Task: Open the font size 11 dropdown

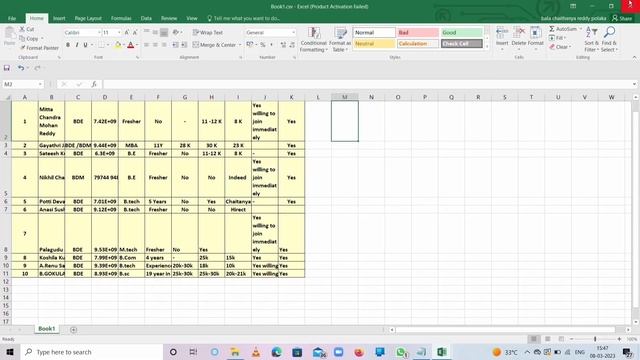Action: (119, 32)
